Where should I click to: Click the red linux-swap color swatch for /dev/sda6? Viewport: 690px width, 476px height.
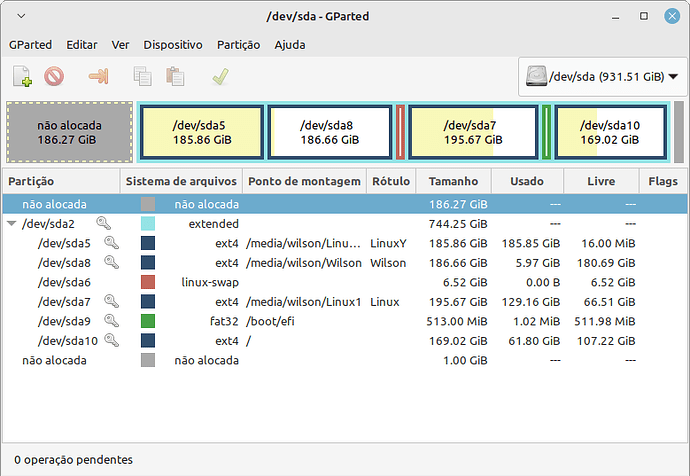point(148,282)
